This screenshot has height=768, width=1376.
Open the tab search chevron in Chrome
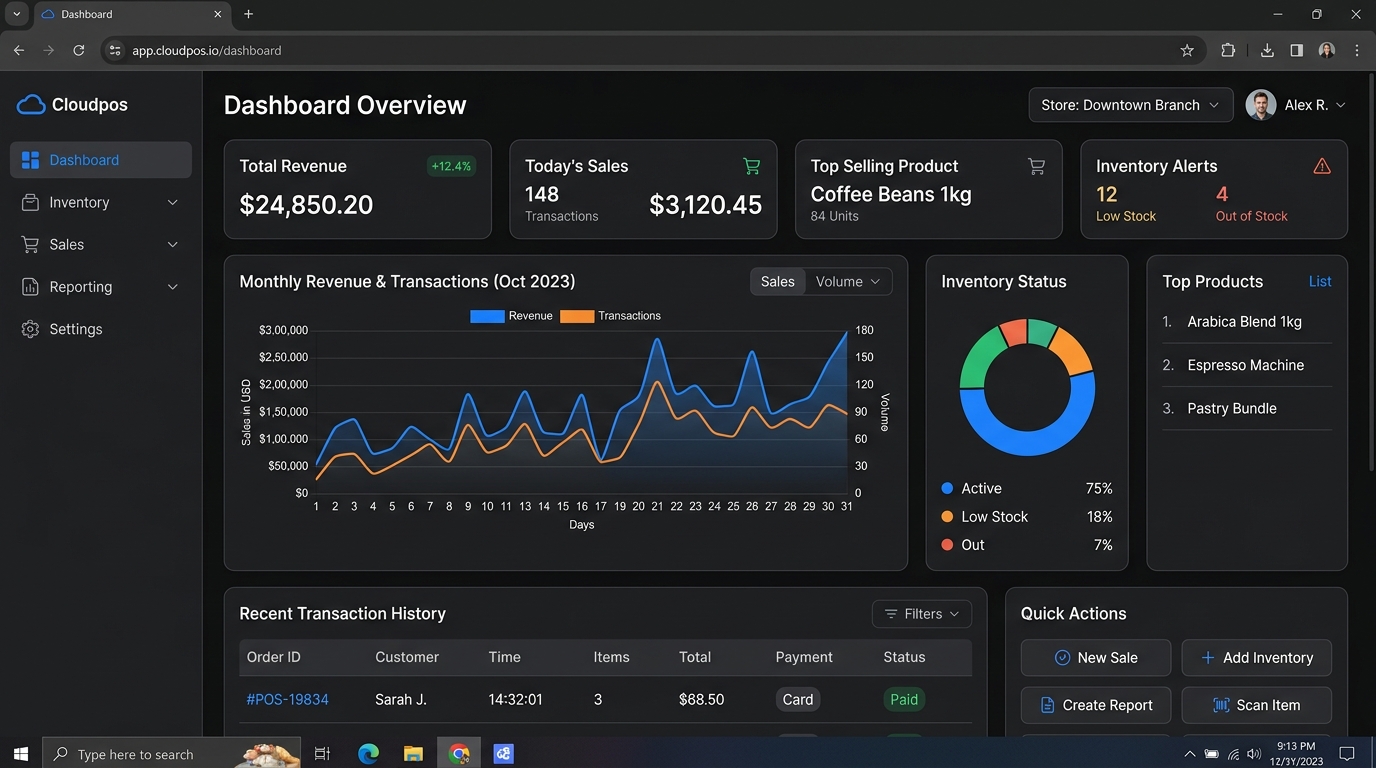point(17,14)
